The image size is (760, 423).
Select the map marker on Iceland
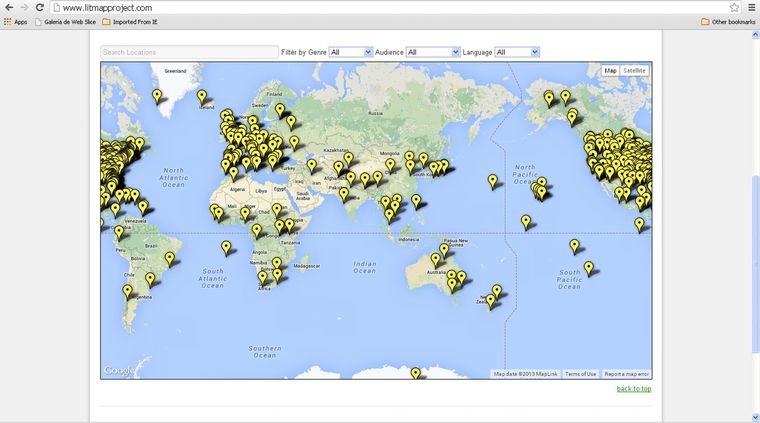[x=202, y=97]
